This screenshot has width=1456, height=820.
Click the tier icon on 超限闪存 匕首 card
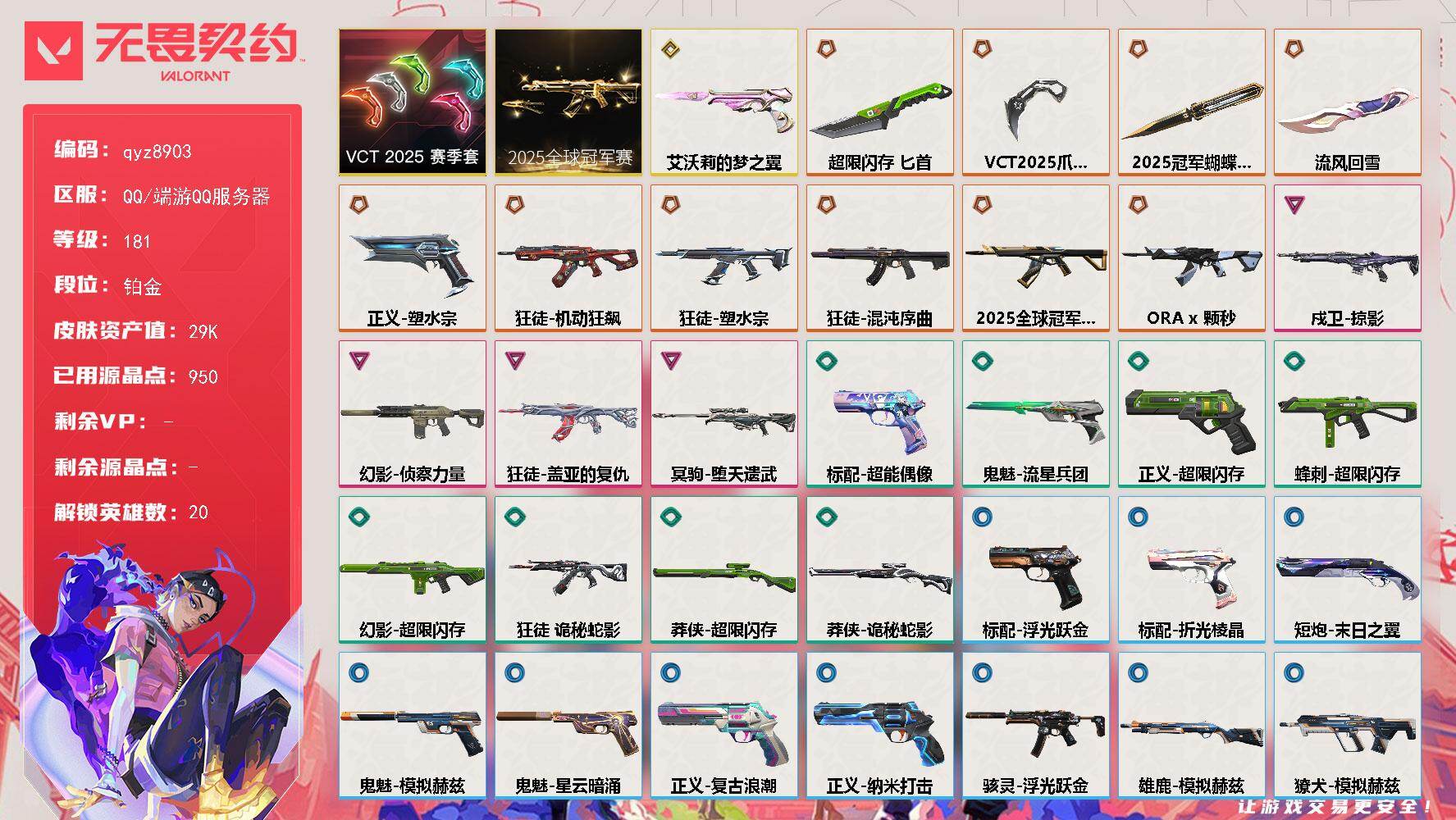826,49
